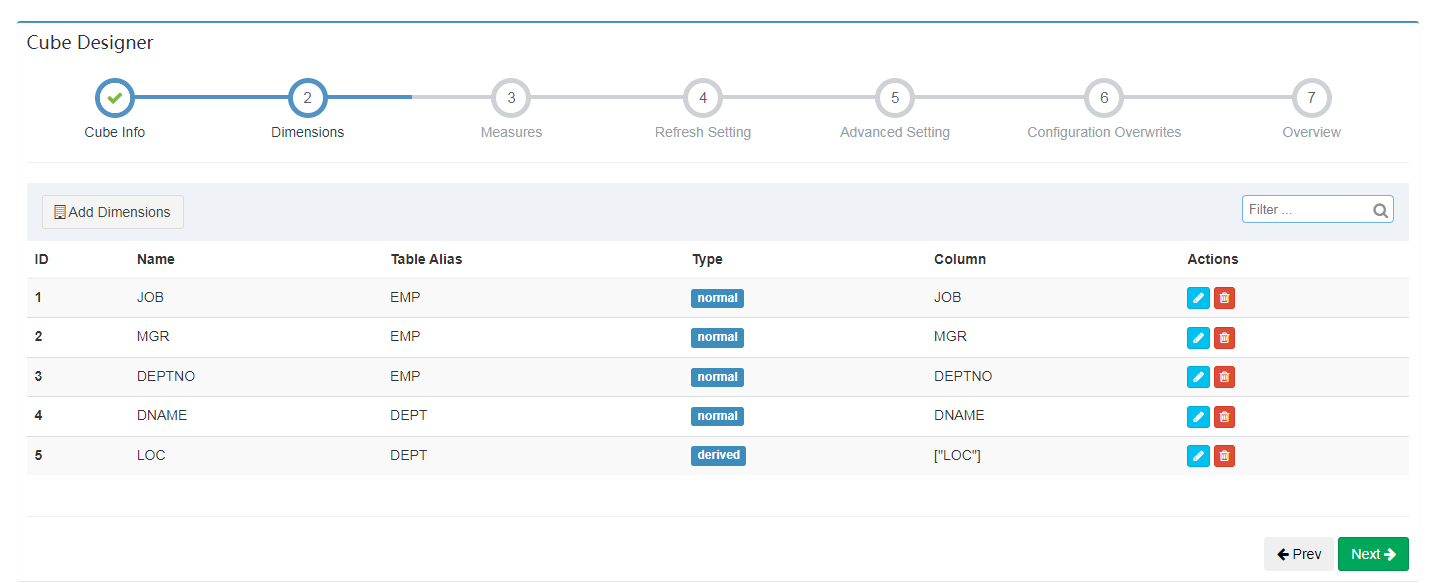
Task: Click the normal type badge for JOB
Action: coord(717,298)
